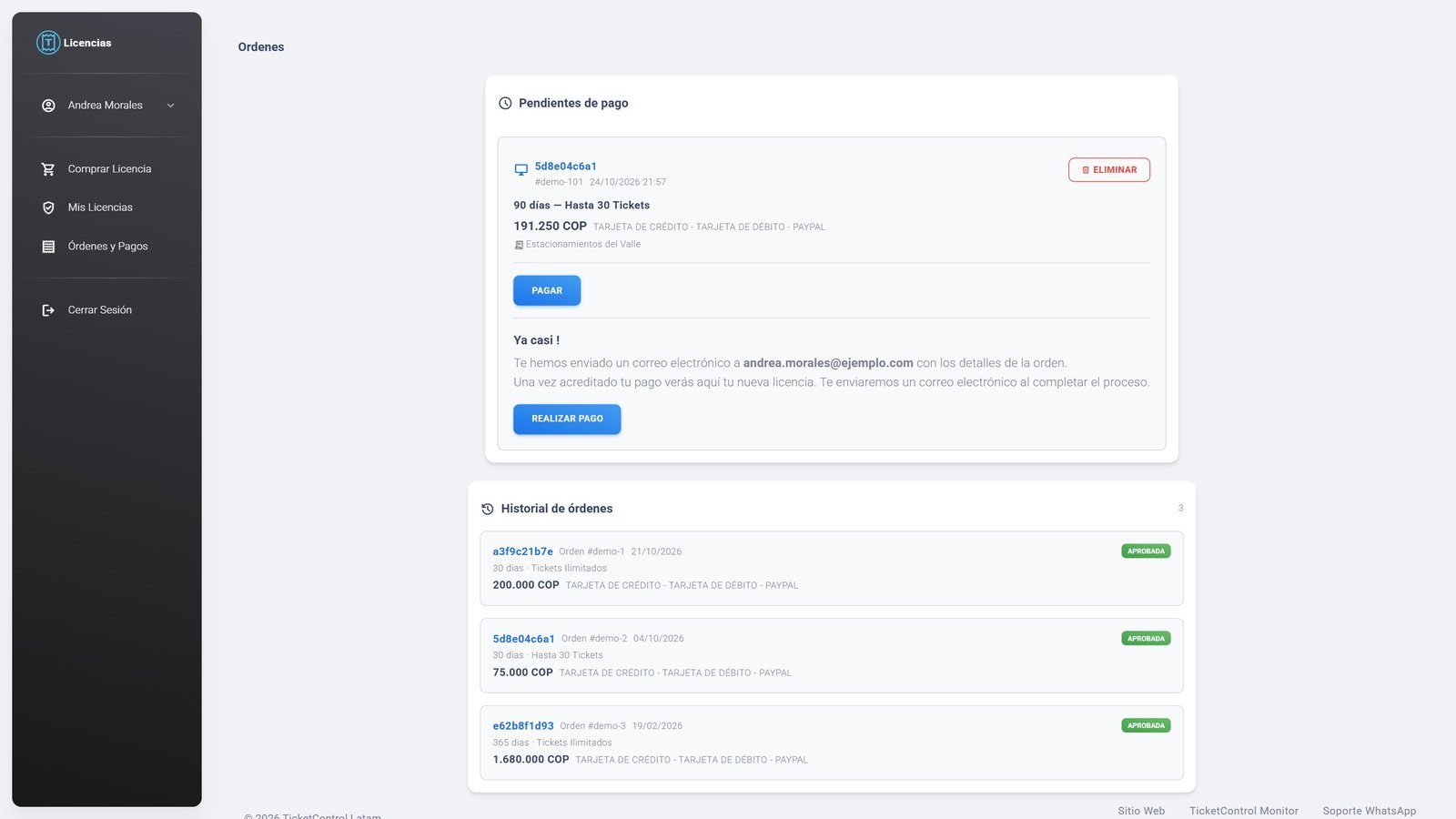1456x819 pixels.
Task: Open pending order link 5d8e04c6a1 dated 24/10/2026
Action: coord(565,167)
